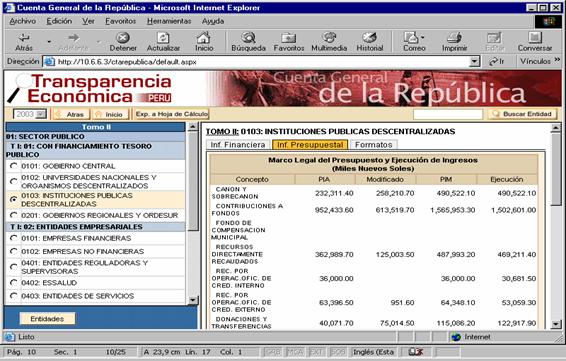This screenshot has width=566, height=361.
Task: Select the 0402: ESSALUD radio button
Action: (14, 283)
